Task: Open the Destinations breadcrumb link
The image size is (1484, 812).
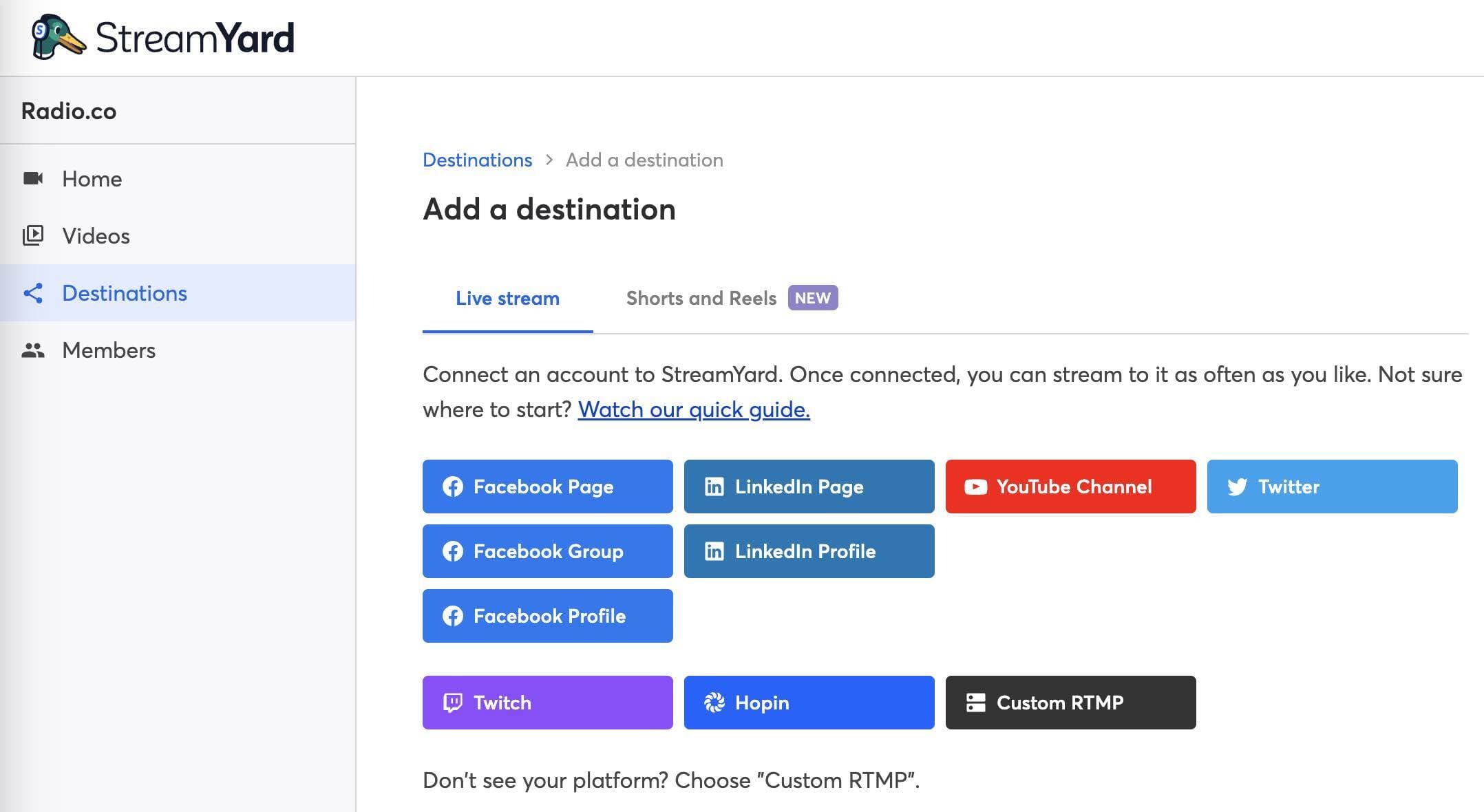Action: click(x=477, y=160)
